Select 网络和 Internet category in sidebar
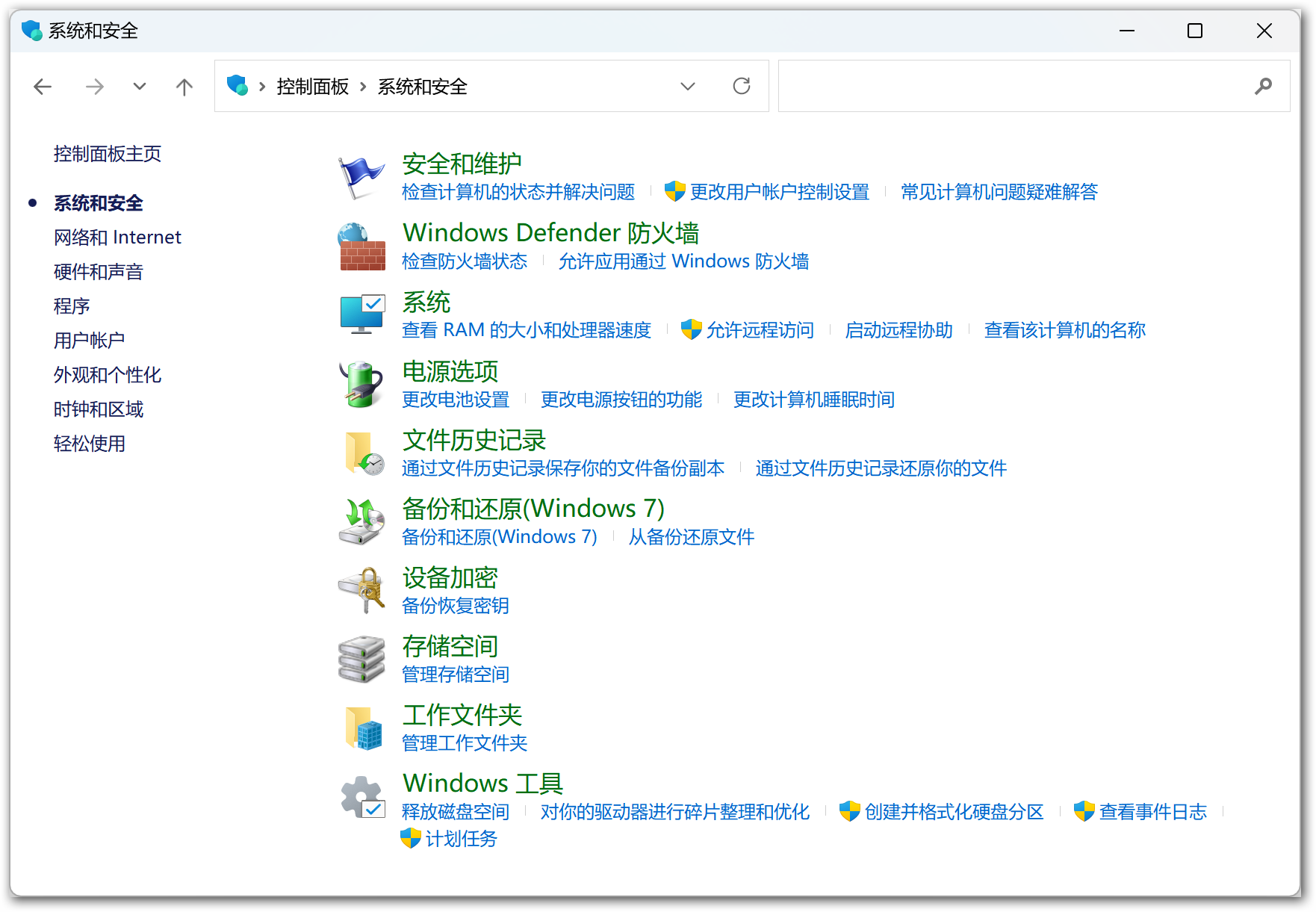Image resolution: width=1316 pixels, height=912 pixels. coord(117,238)
